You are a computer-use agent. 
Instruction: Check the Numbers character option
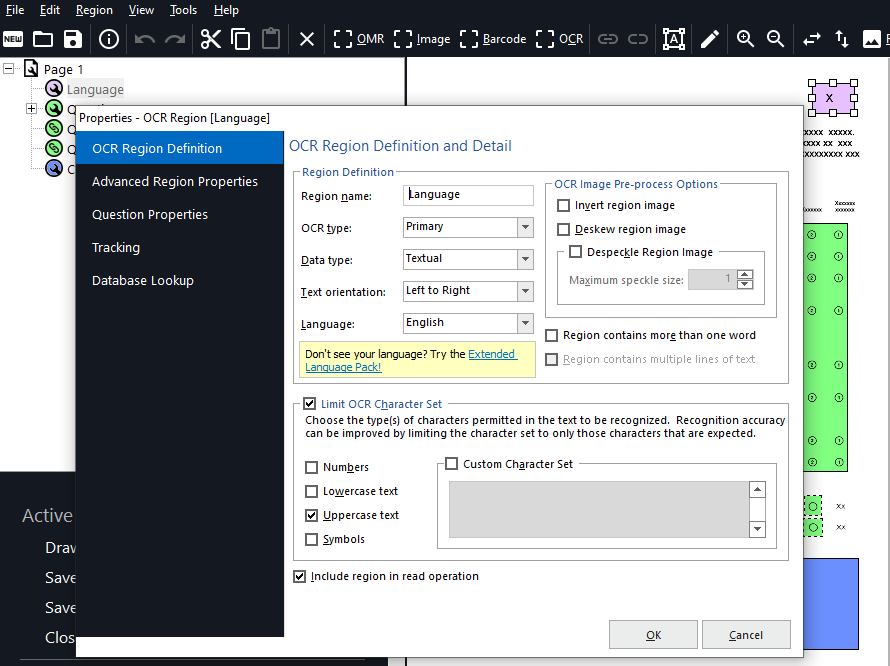[x=311, y=467]
